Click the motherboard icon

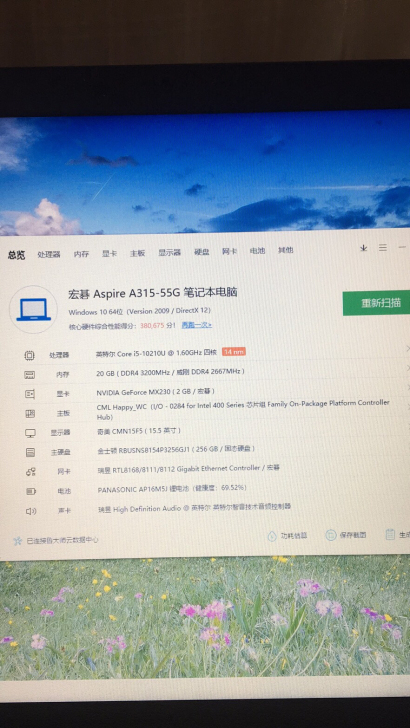[x=30, y=413]
